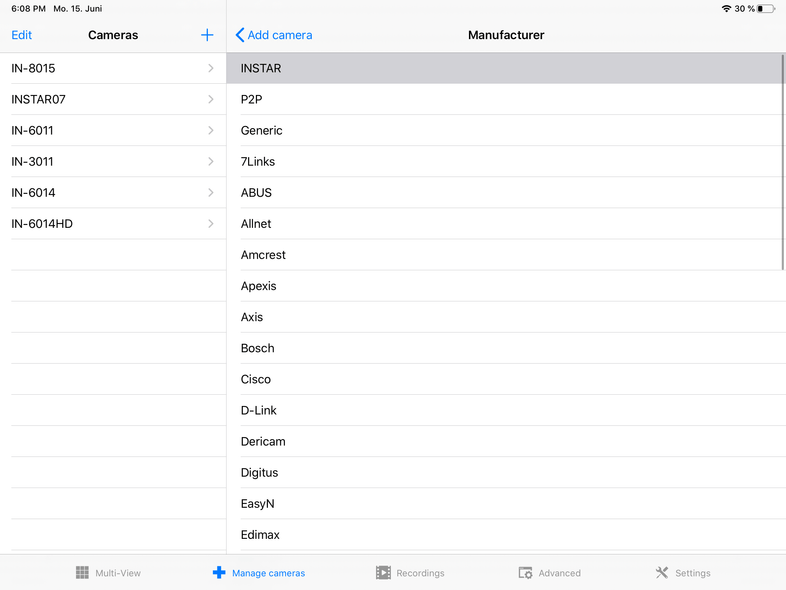Open the Settings tools icon
Image resolution: width=786 pixels, height=590 pixels.
[662, 572]
